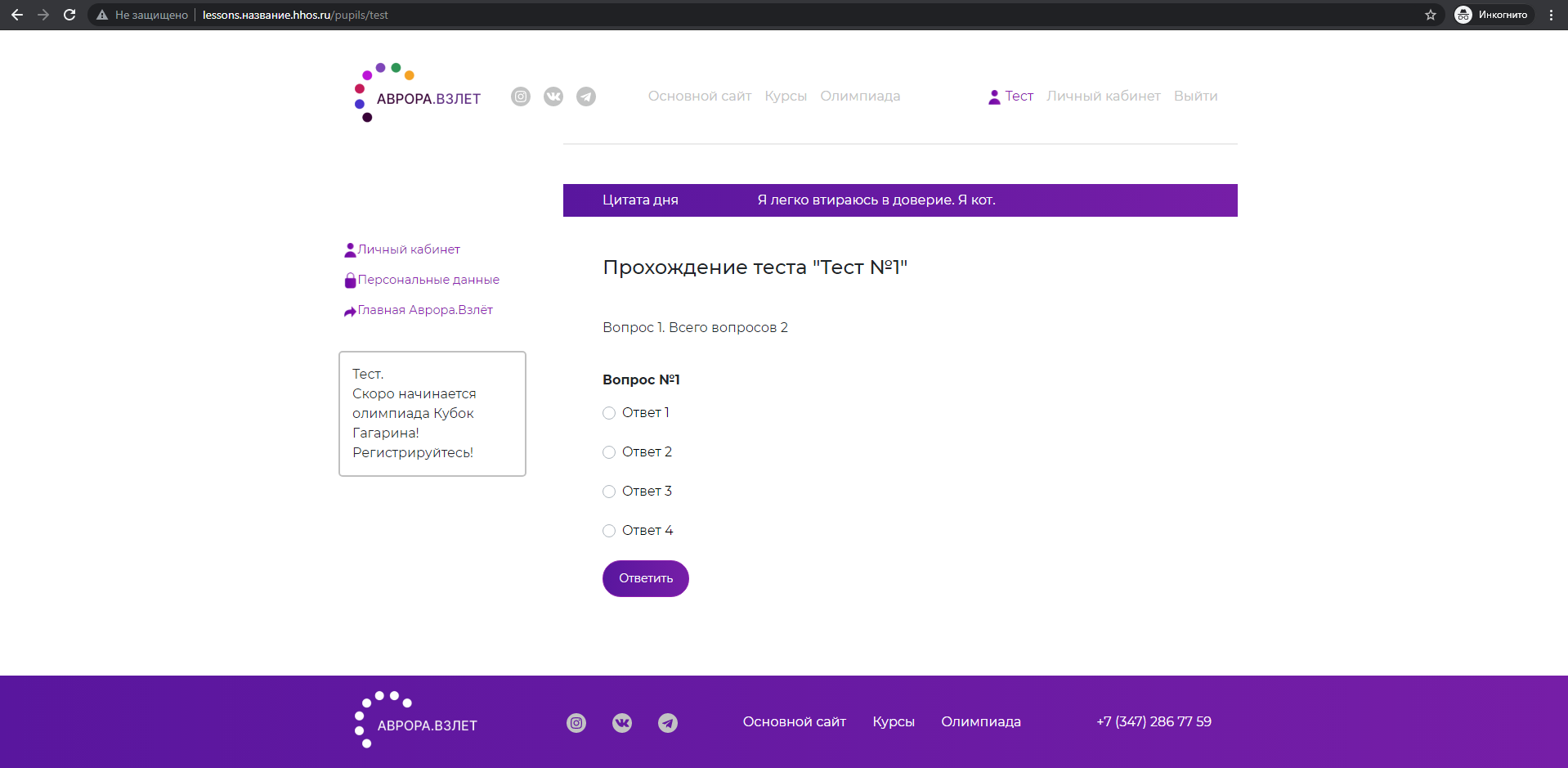Select the Ответ 1 radio button

(x=609, y=413)
